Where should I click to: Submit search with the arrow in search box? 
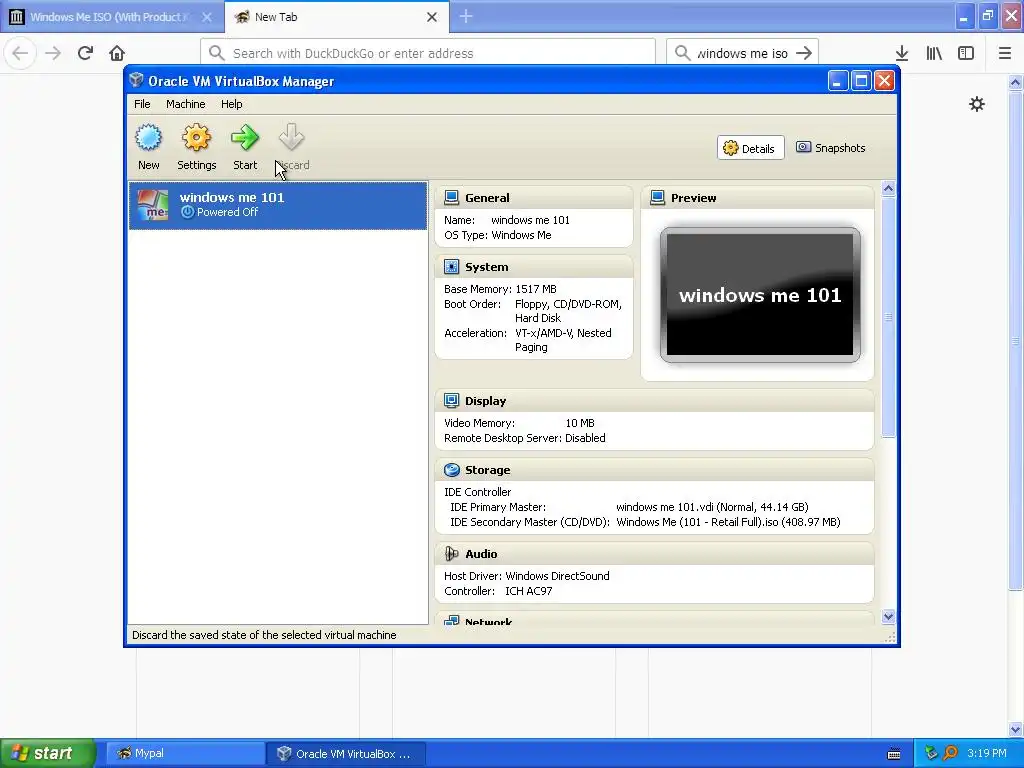click(x=805, y=53)
